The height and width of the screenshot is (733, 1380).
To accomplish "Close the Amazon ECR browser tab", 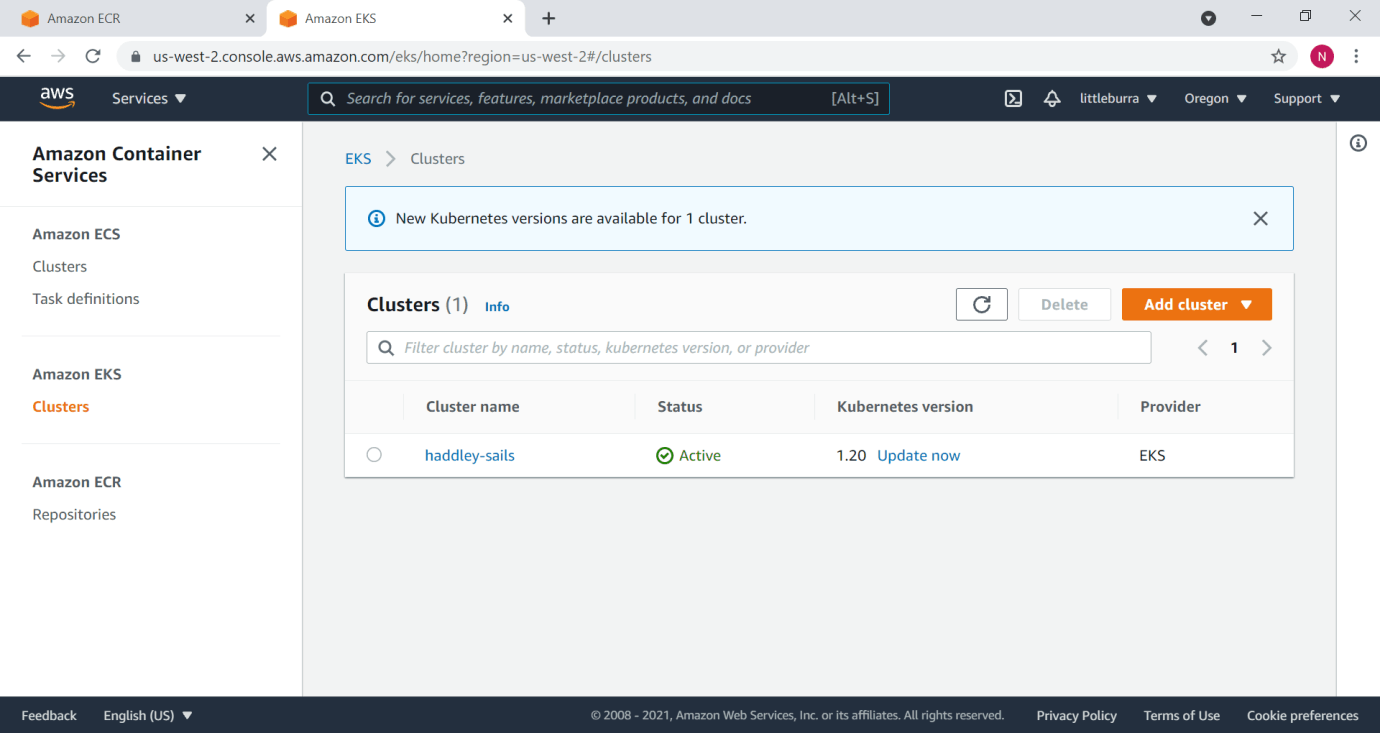I will [250, 18].
